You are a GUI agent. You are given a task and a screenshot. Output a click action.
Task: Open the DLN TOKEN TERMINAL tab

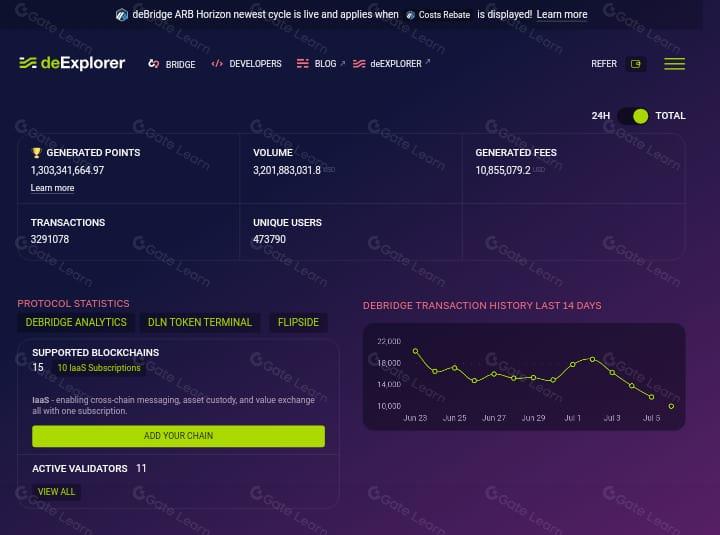(200, 322)
